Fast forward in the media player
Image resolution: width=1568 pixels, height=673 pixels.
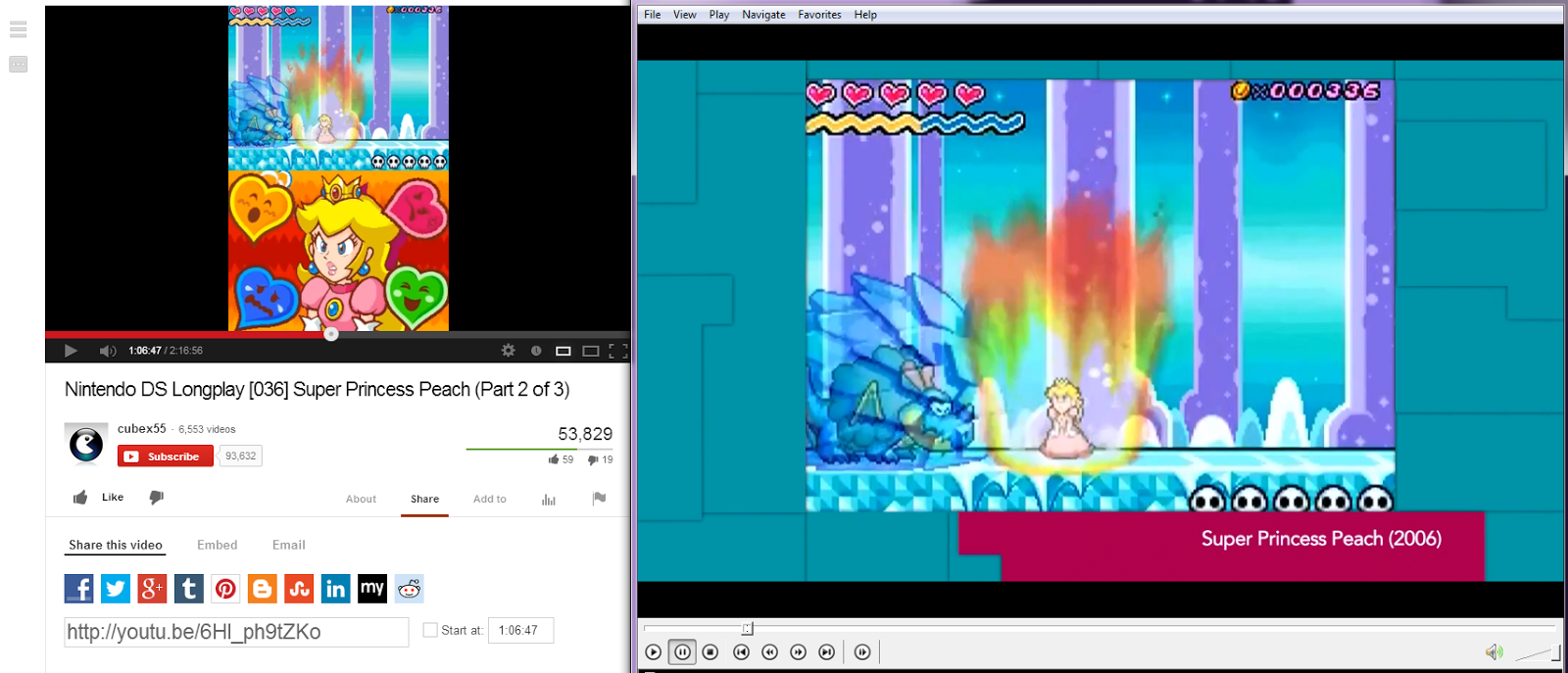(798, 651)
